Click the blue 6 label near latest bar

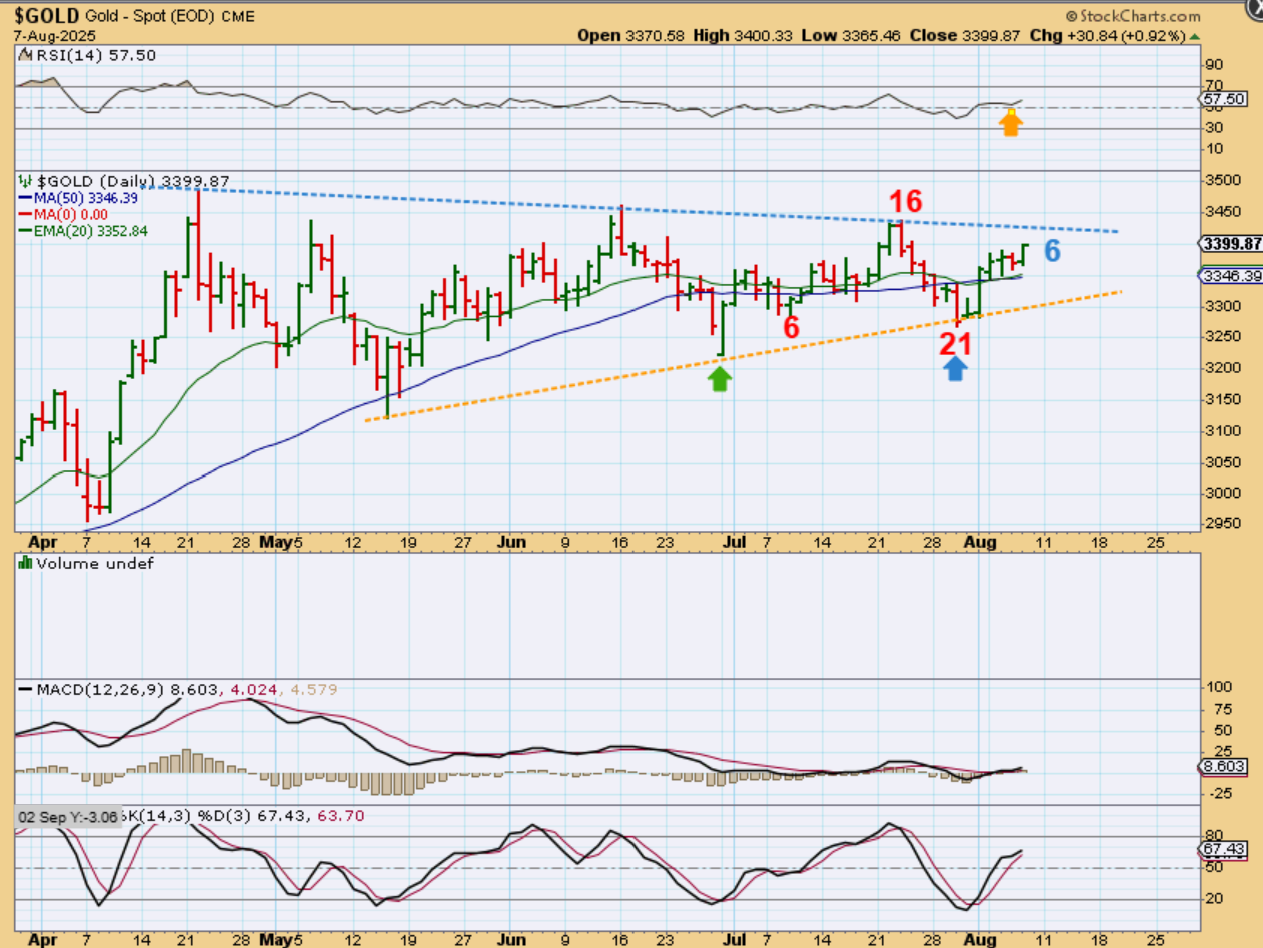[1052, 252]
